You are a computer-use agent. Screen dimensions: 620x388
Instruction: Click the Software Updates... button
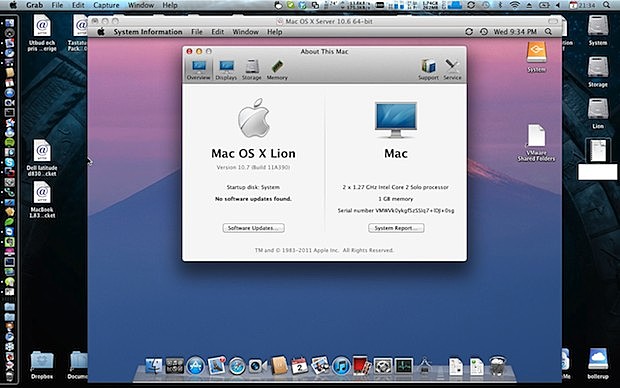point(253,228)
